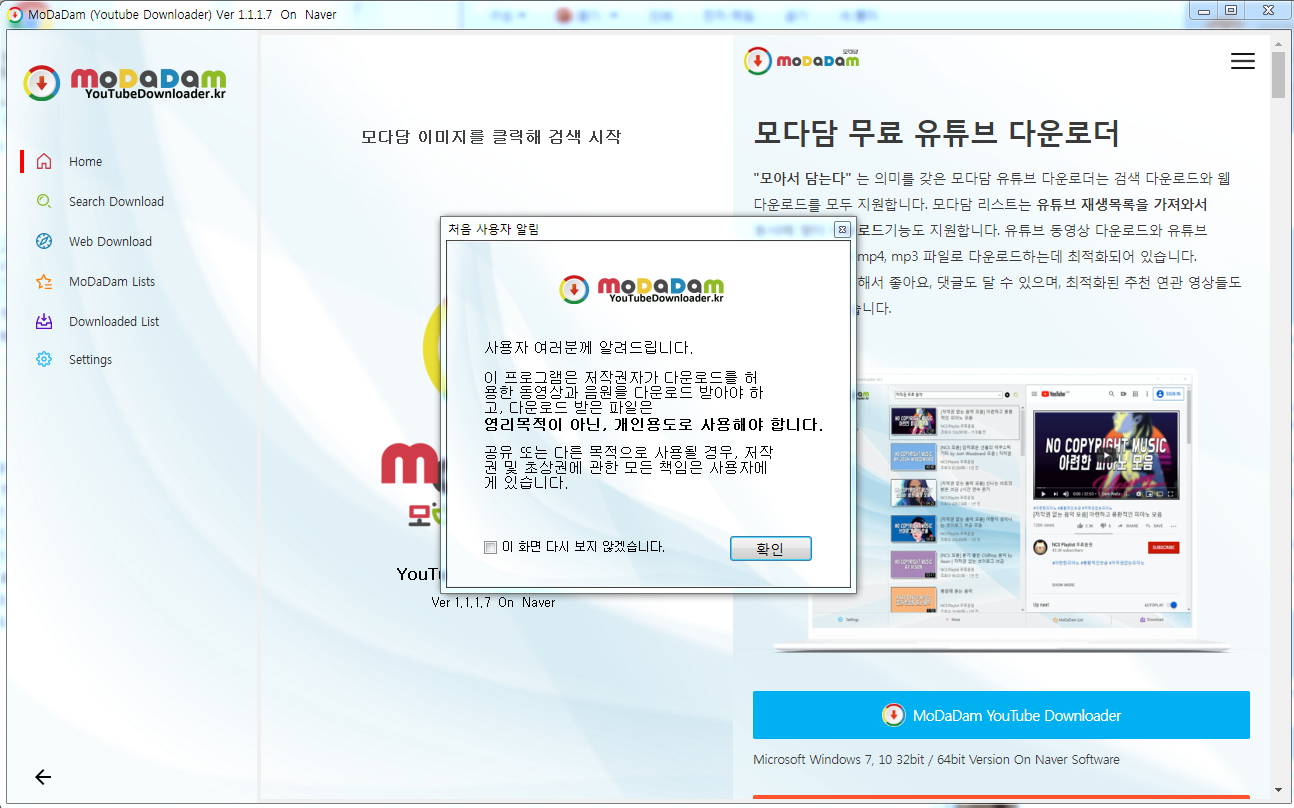Click the Settings gear icon
This screenshot has height=808, width=1294.
[44, 359]
